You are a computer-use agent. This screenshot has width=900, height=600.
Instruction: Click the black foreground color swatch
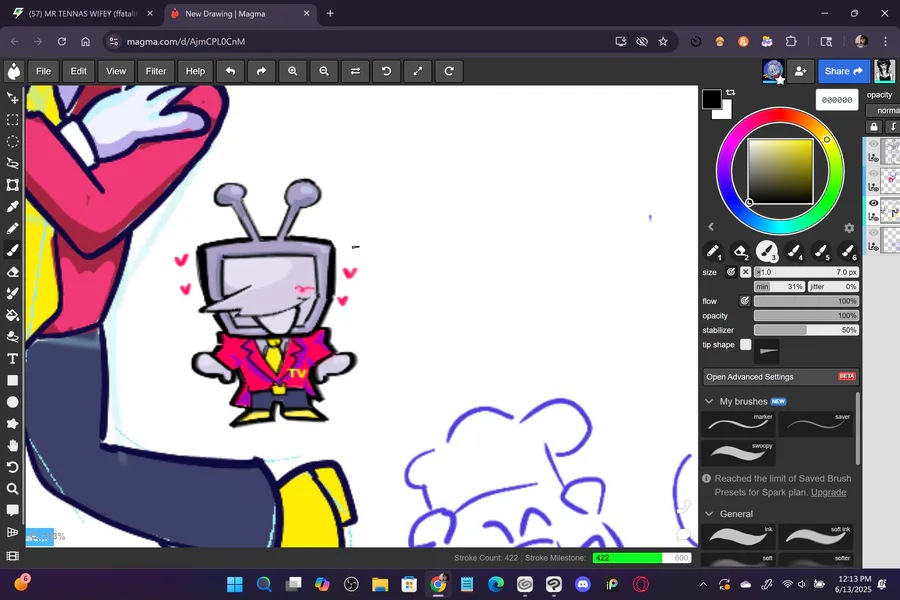712,99
